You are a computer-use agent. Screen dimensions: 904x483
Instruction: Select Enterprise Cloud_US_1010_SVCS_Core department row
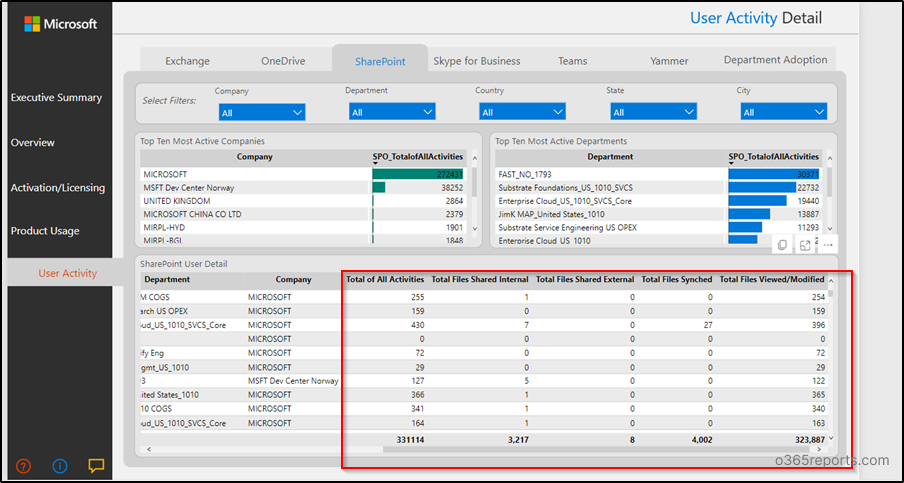[659, 201]
